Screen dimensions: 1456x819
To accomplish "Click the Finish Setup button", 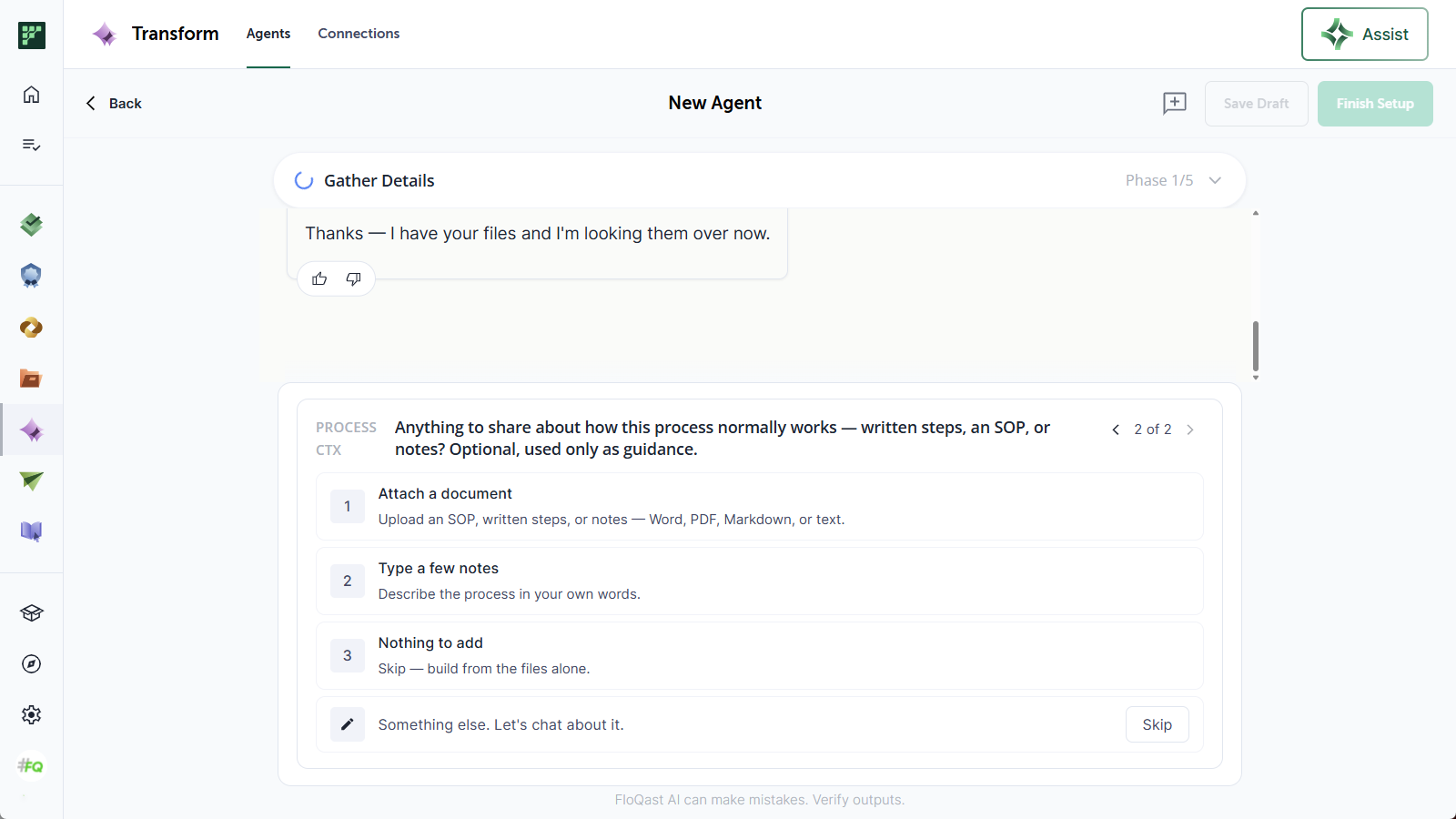I will 1375,104.
